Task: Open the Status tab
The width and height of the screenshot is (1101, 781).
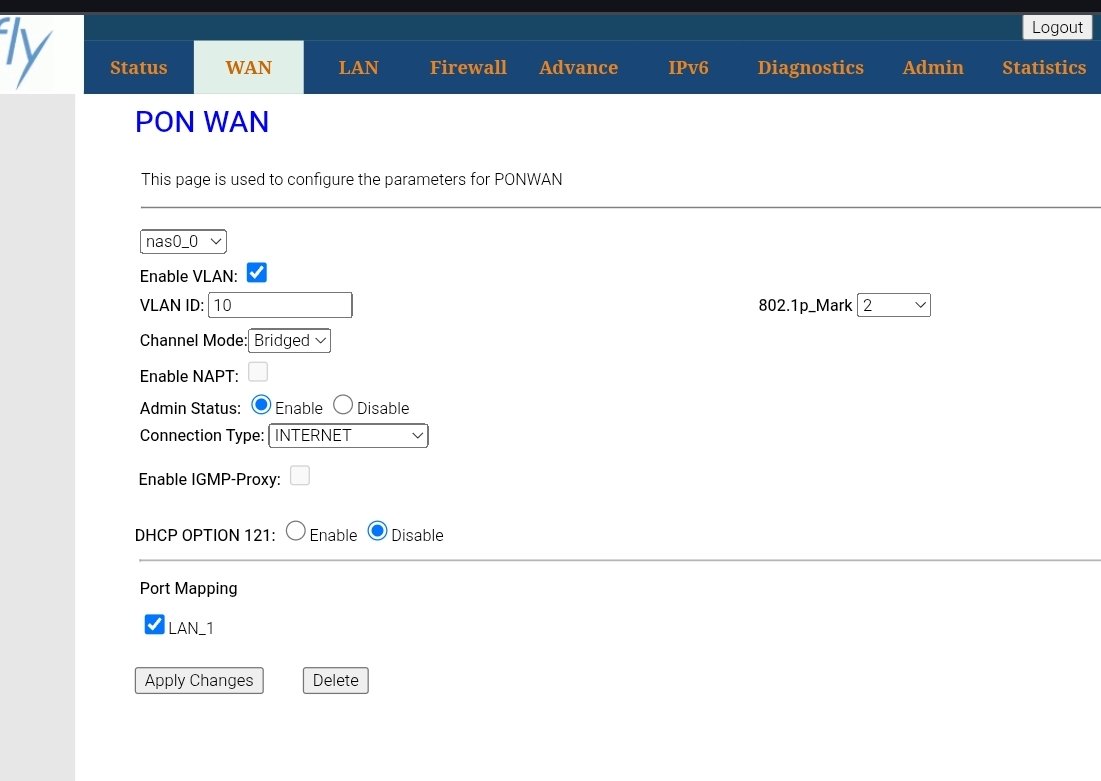Action: click(x=139, y=68)
